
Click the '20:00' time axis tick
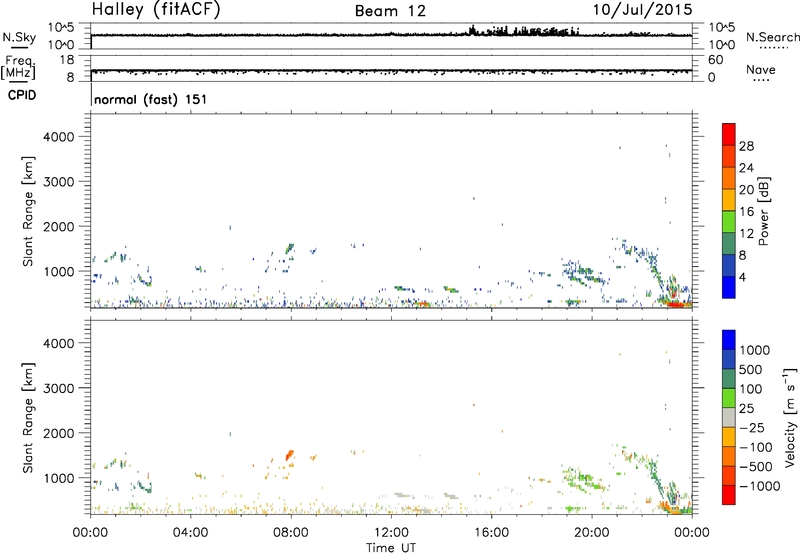pyautogui.click(x=592, y=533)
